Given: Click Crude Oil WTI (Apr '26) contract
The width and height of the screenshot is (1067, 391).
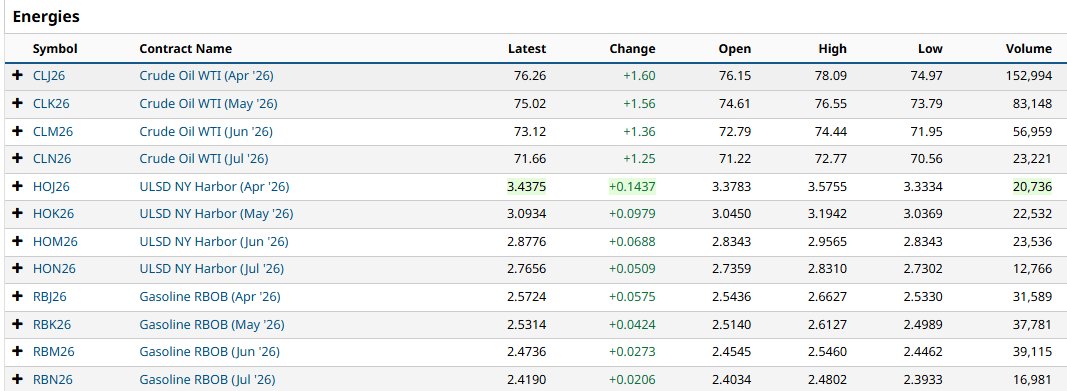Looking at the screenshot, I should (x=206, y=75).
